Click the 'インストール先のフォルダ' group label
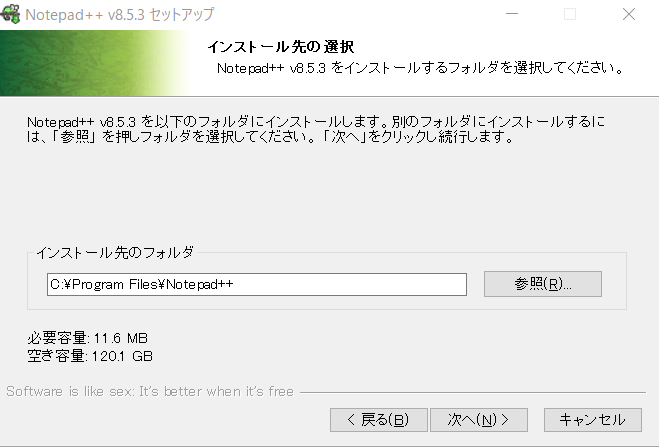This screenshot has width=659, height=447. click(x=115, y=252)
